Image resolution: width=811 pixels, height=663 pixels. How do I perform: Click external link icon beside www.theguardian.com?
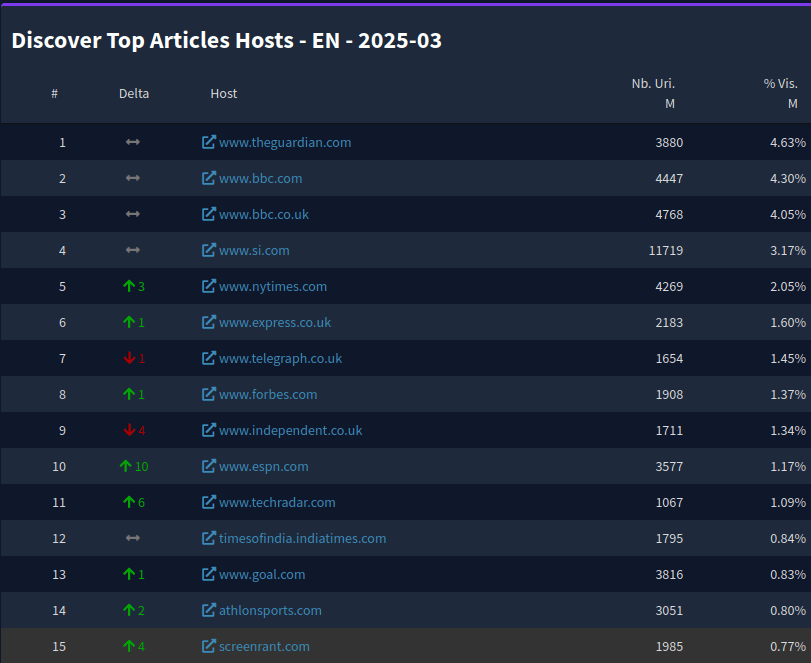click(208, 142)
